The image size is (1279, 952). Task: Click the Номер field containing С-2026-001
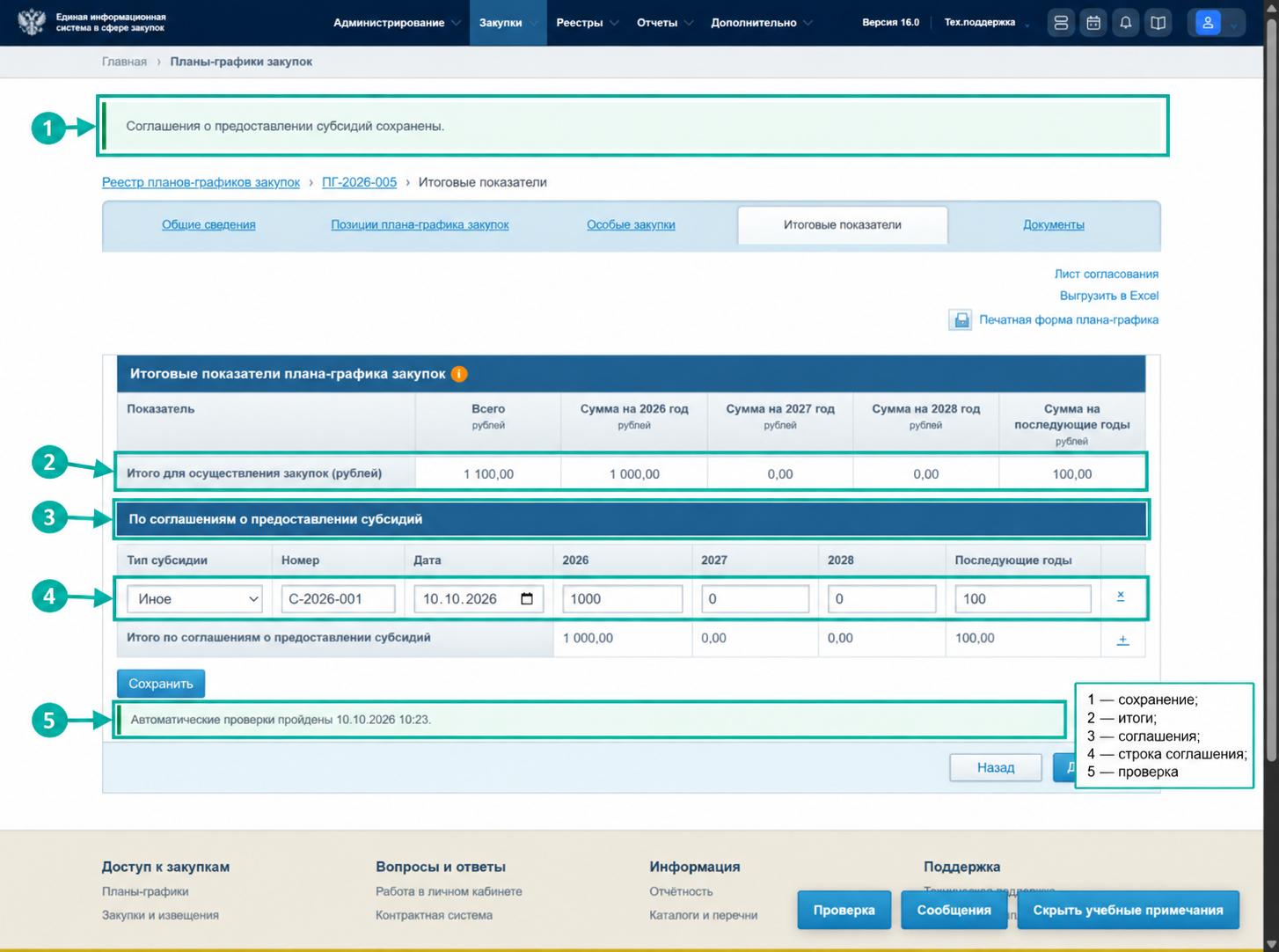[x=339, y=599]
